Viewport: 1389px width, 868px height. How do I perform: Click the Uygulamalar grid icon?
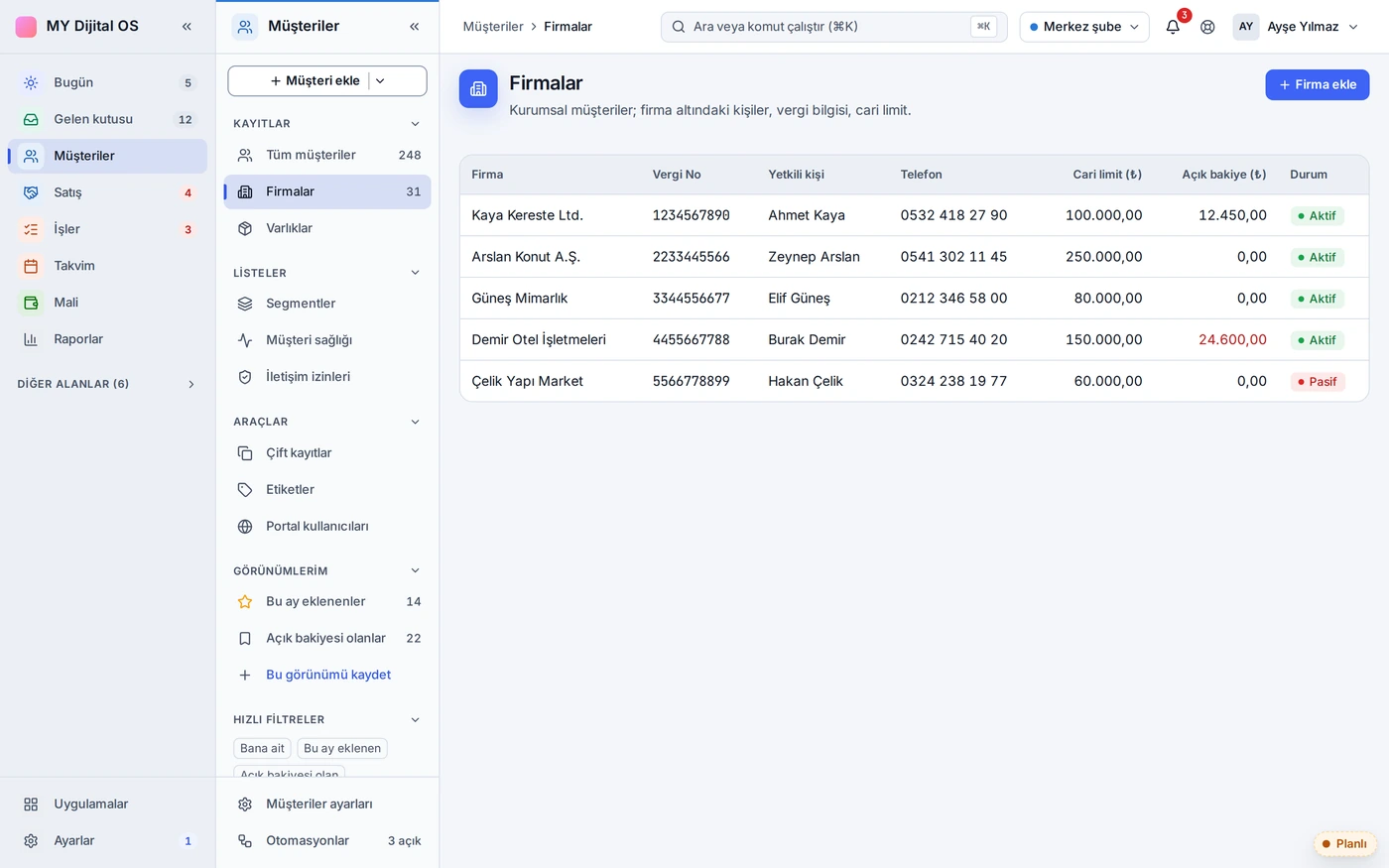click(31, 805)
